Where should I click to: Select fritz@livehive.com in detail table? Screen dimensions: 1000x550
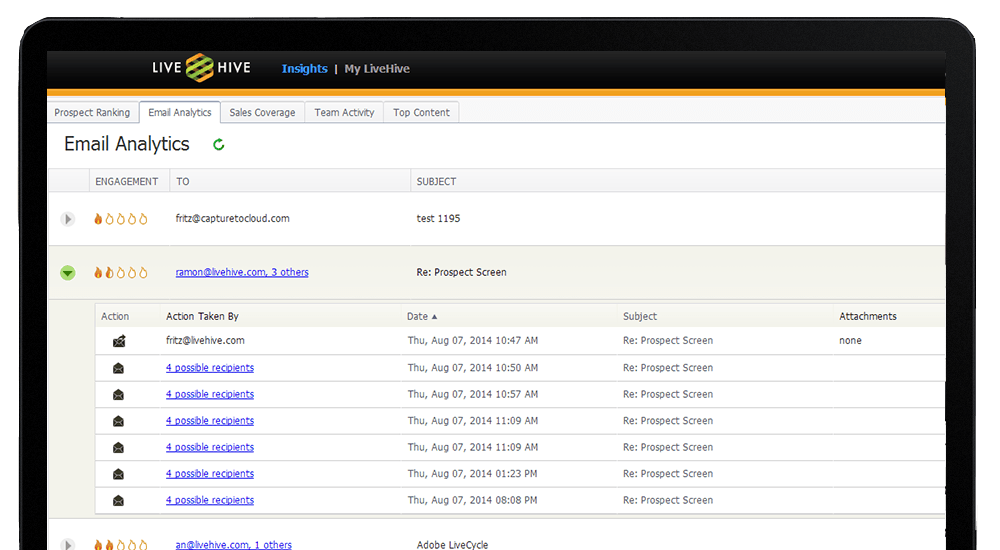coord(205,341)
